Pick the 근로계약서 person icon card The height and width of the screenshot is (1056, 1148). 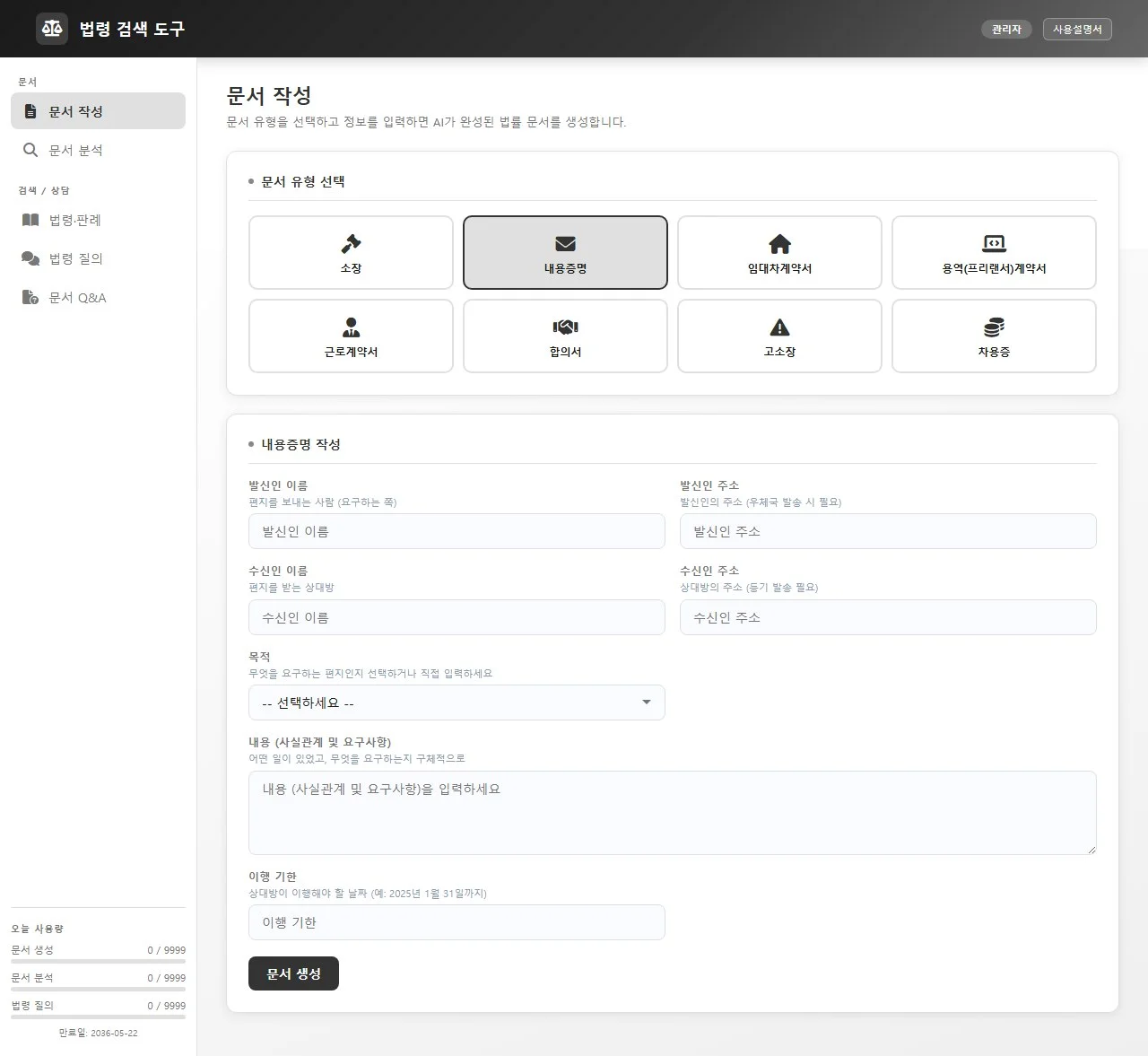click(351, 336)
